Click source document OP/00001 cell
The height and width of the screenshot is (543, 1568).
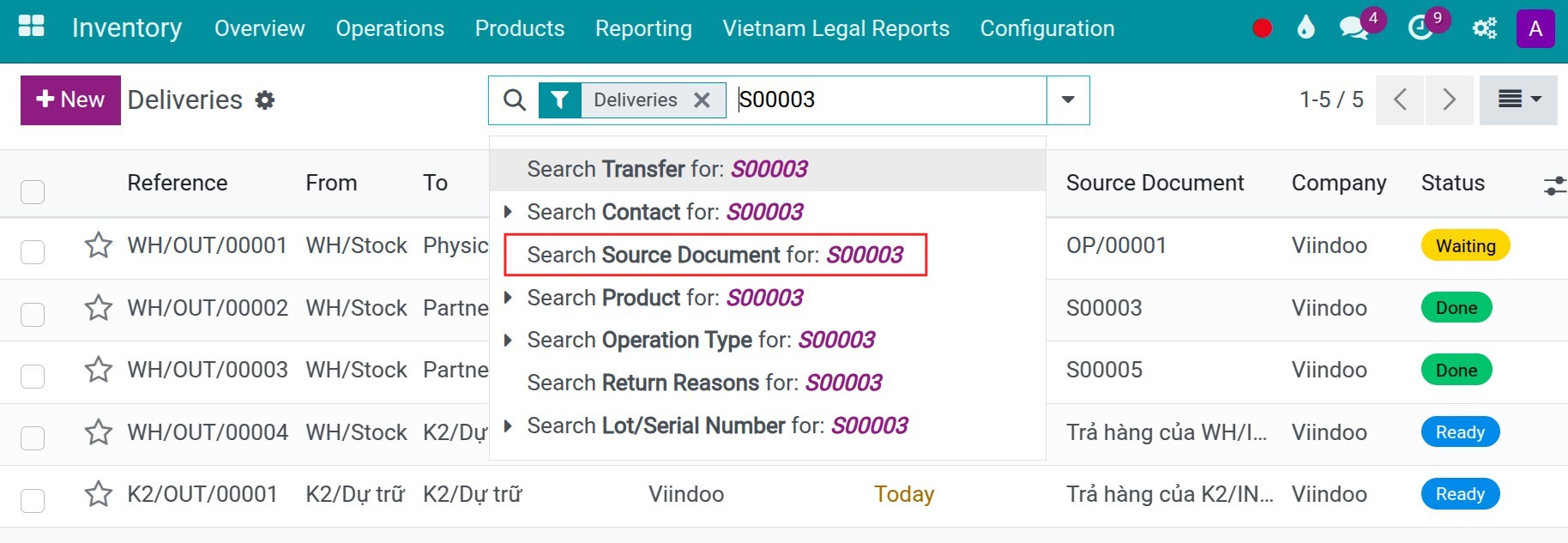click(x=1116, y=245)
